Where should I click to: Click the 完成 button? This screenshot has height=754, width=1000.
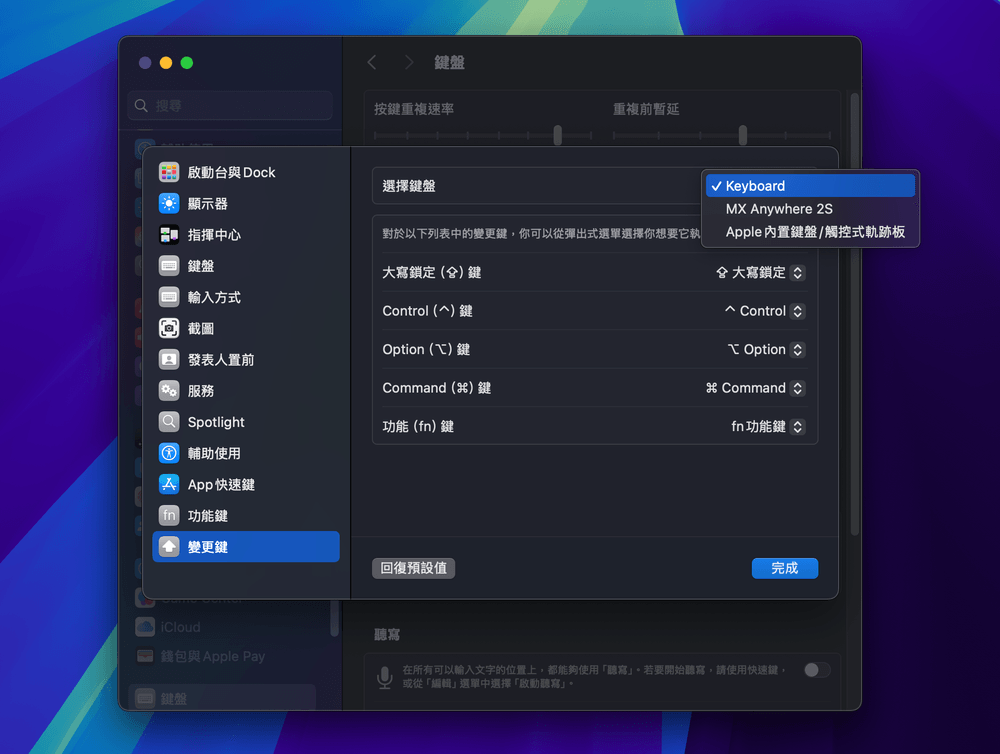[784, 568]
